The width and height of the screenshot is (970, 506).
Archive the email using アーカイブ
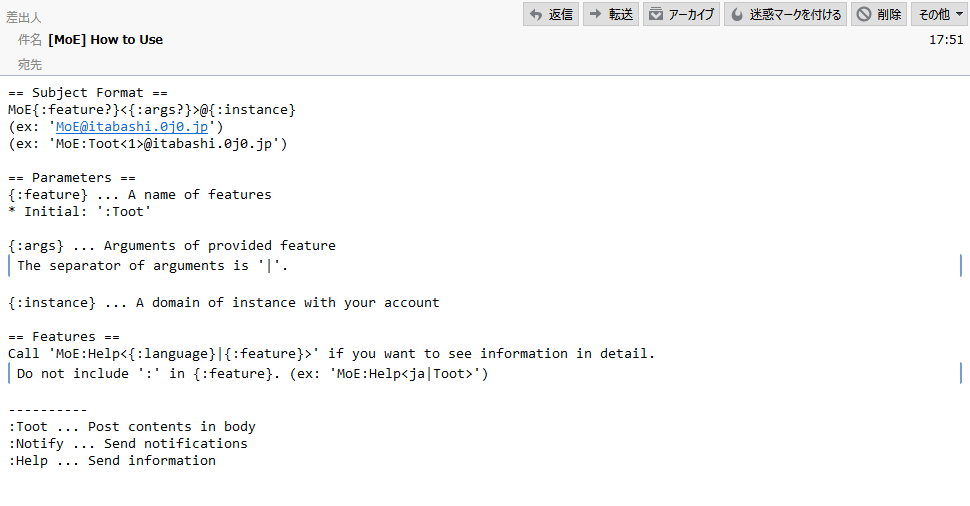click(x=681, y=14)
